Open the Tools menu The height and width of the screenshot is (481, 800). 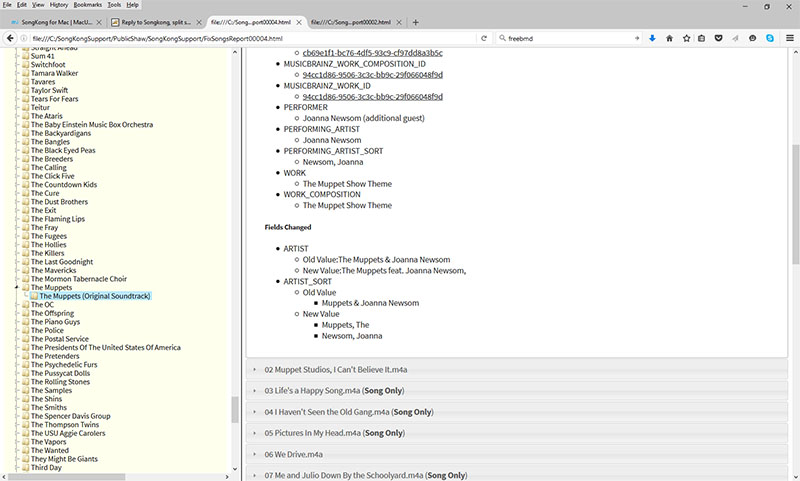[x=114, y=5]
